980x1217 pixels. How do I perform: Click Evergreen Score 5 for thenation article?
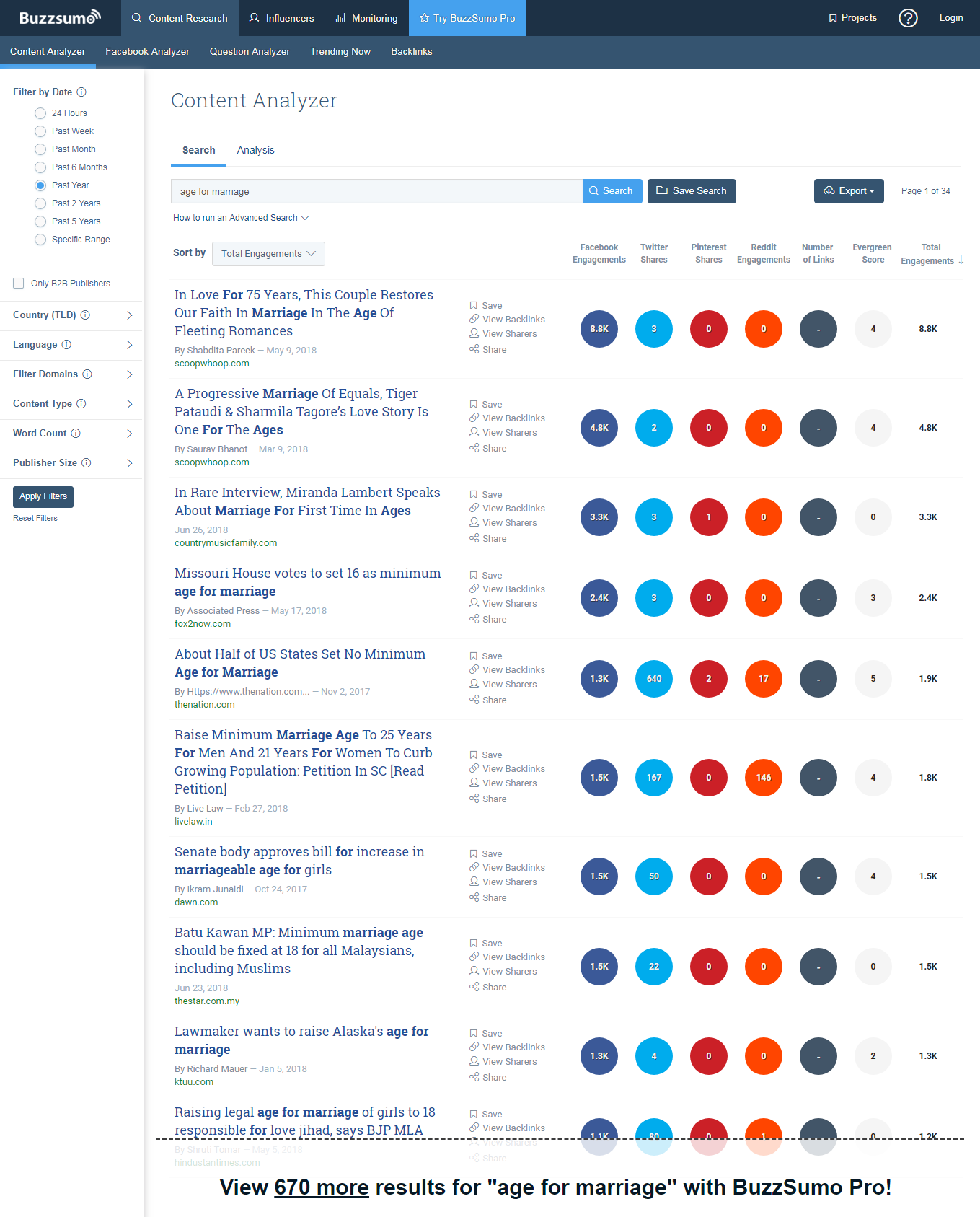point(873,679)
